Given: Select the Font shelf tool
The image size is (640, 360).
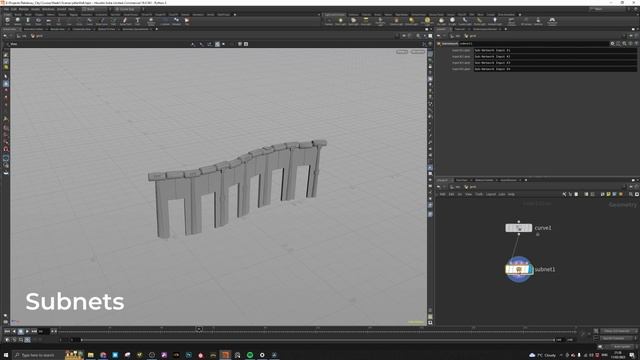Looking at the screenshot, I should point(138,21).
